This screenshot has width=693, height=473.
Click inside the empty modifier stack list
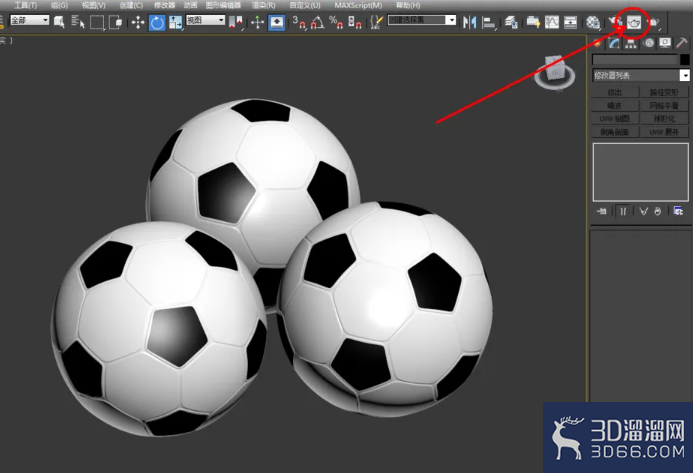[640, 172]
